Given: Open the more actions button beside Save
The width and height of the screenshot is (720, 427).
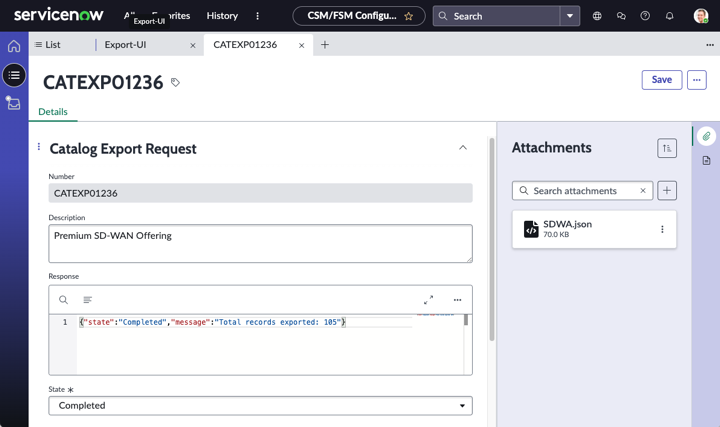Looking at the screenshot, I should (x=697, y=80).
